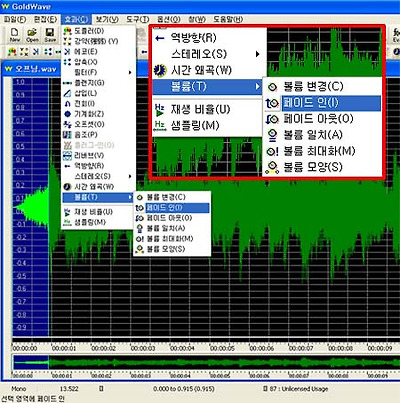The height and width of the screenshot is (403, 400).
Task: Choose 역방향(R) in the unmagnified effects menu
Action: click(99, 166)
